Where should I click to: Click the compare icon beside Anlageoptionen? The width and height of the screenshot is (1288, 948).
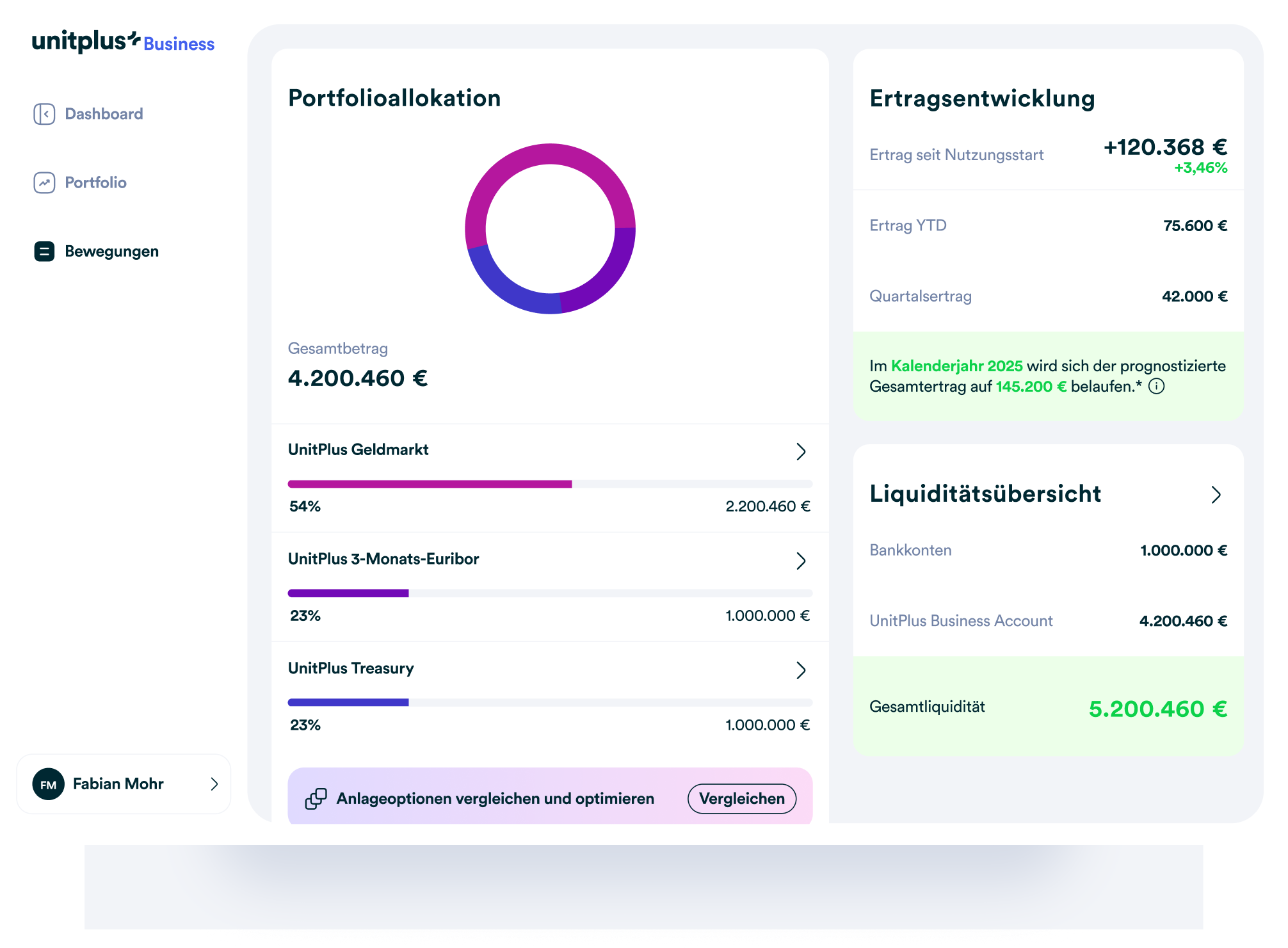click(x=316, y=799)
